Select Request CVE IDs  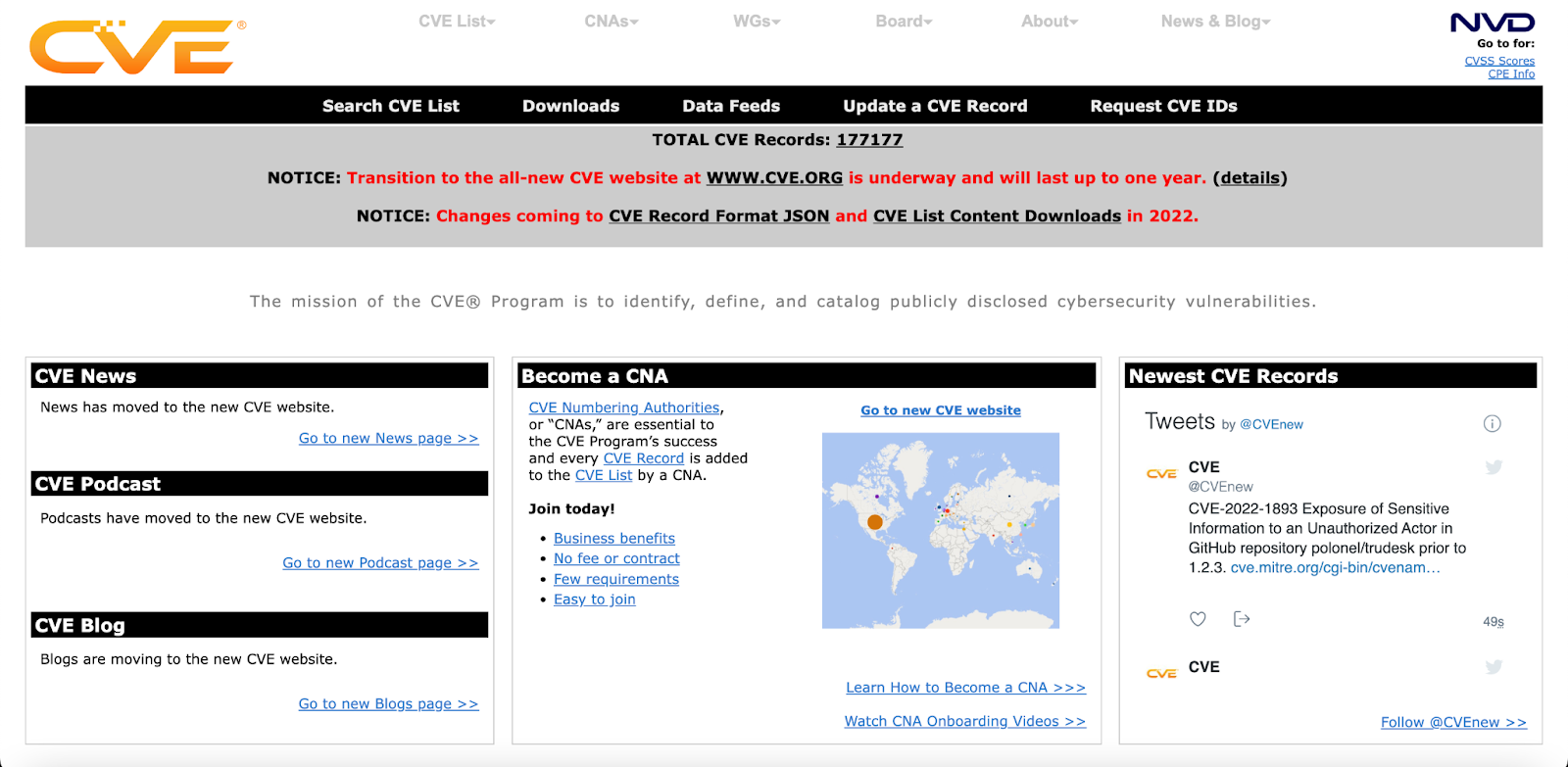1163,106
